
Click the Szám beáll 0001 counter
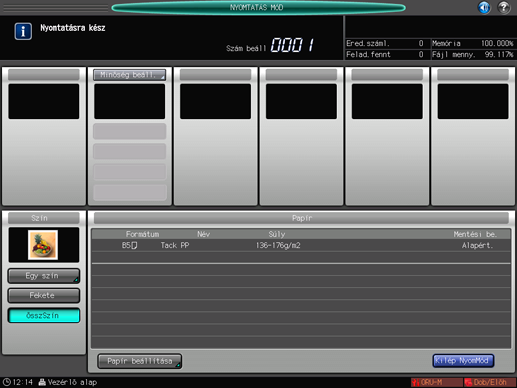click(x=270, y=45)
